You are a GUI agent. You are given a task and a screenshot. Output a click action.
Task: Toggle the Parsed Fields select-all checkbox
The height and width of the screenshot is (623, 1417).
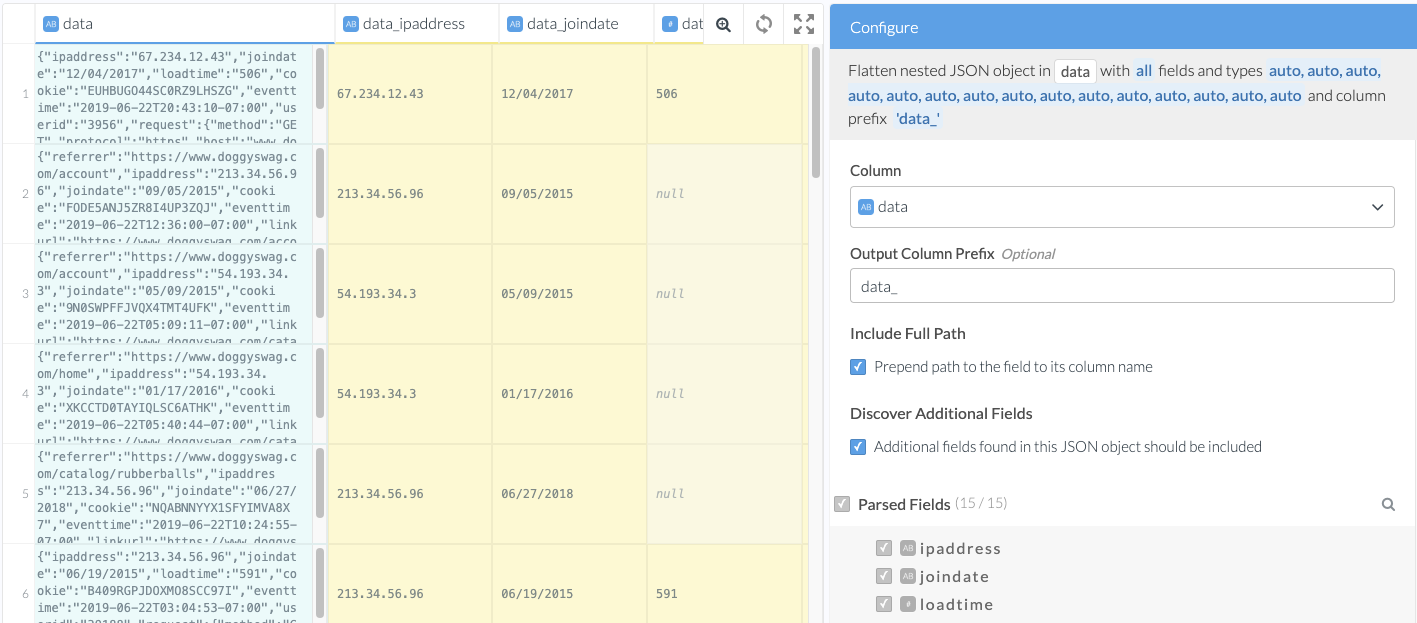pyautogui.click(x=842, y=505)
